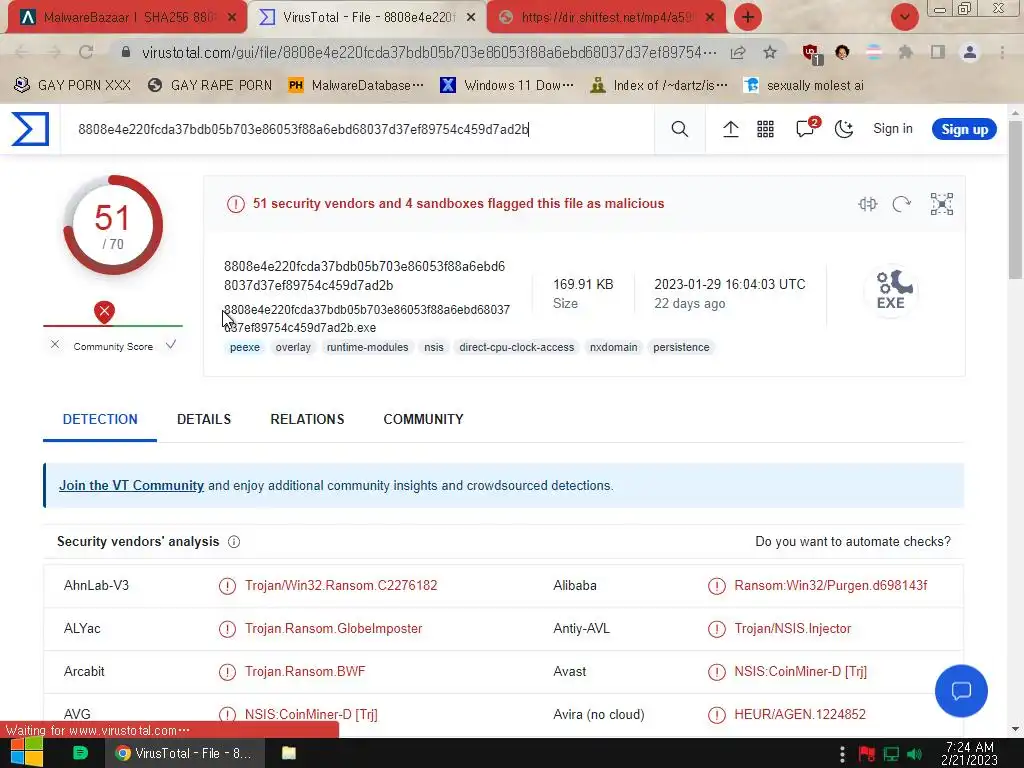1024x768 pixels.
Task: Click the overlay tag
Action: (x=293, y=347)
